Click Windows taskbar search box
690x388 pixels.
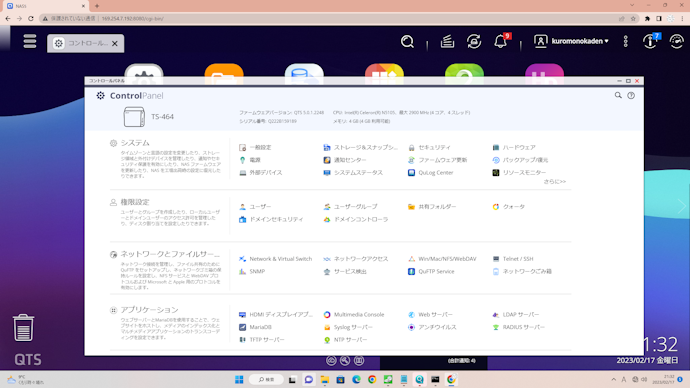click(x=266, y=380)
